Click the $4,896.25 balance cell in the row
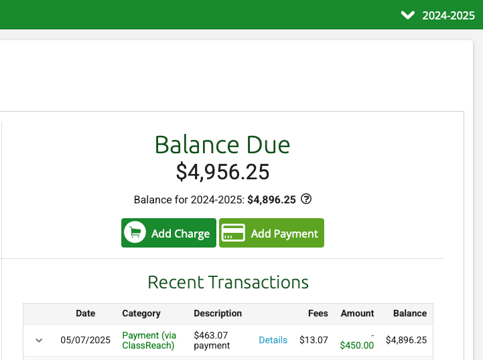Image resolution: width=483 pixels, height=360 pixels. pyautogui.click(x=406, y=340)
